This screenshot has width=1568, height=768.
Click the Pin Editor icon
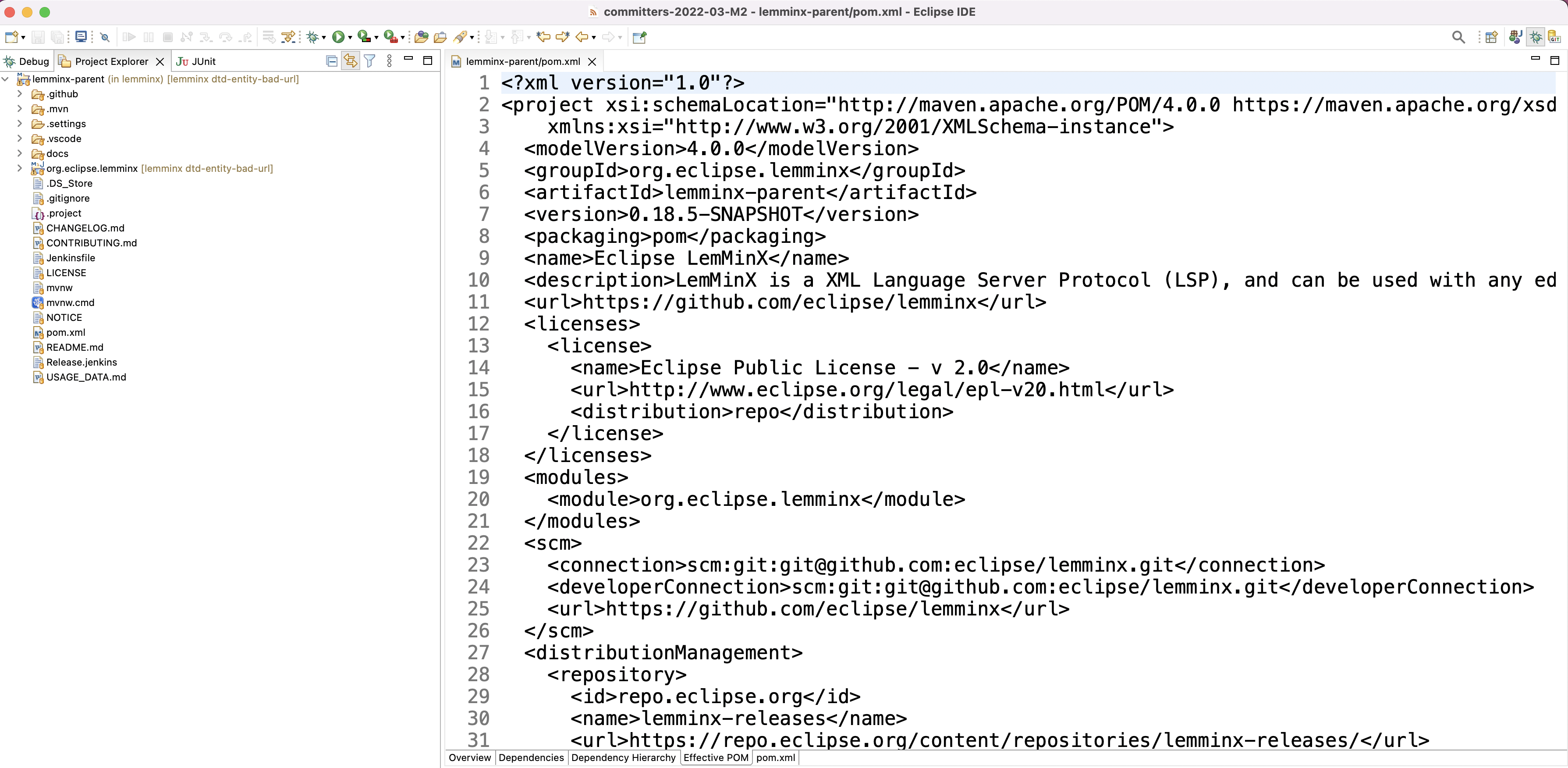tap(639, 37)
